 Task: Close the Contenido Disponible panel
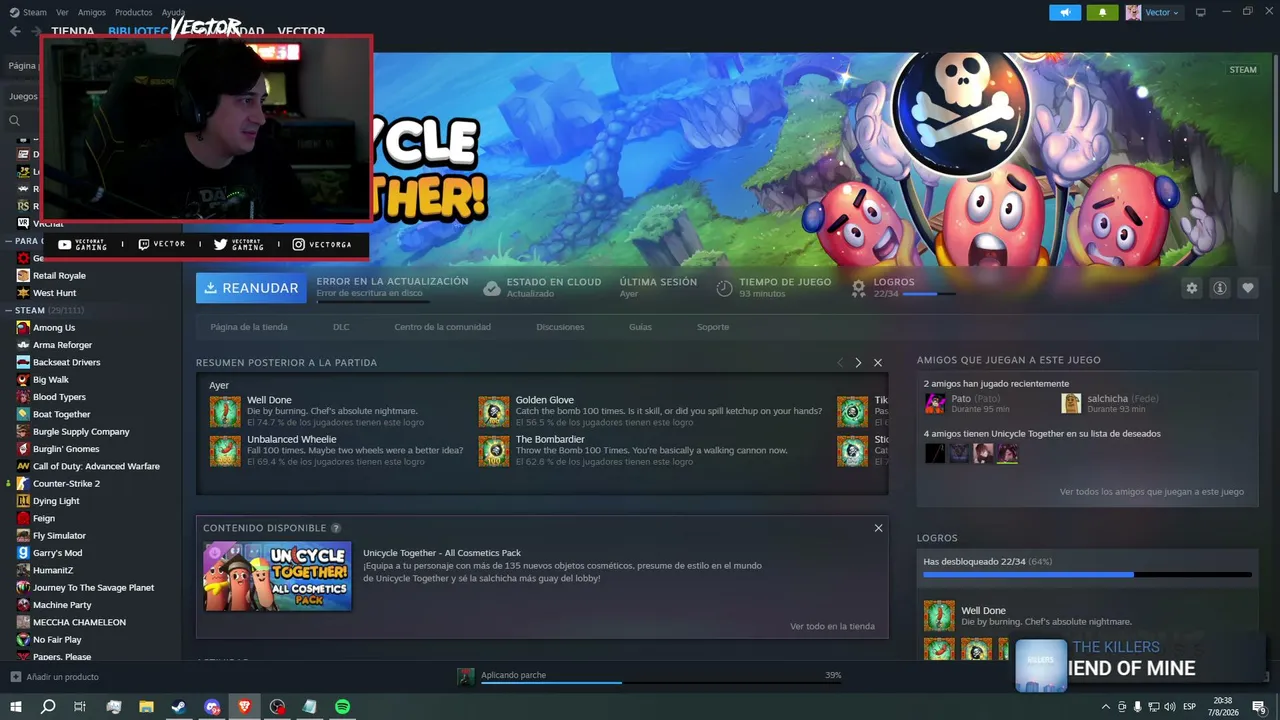tap(879, 528)
